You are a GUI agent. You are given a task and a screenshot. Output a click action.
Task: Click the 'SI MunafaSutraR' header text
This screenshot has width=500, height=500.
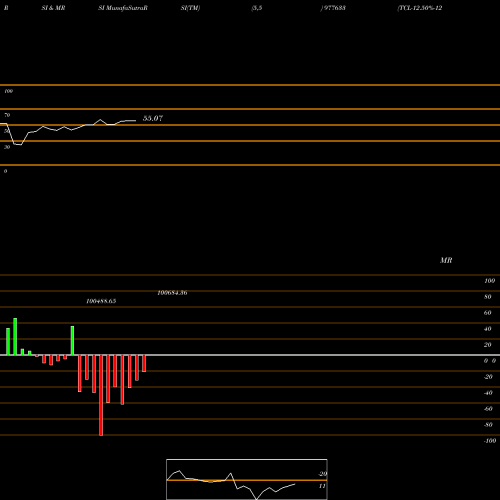[123, 8]
